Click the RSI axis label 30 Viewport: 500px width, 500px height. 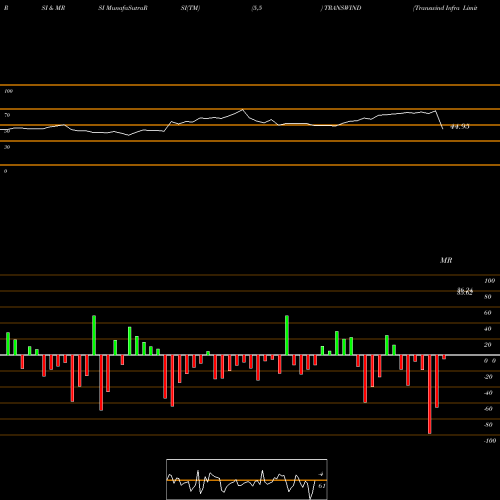[7, 147]
